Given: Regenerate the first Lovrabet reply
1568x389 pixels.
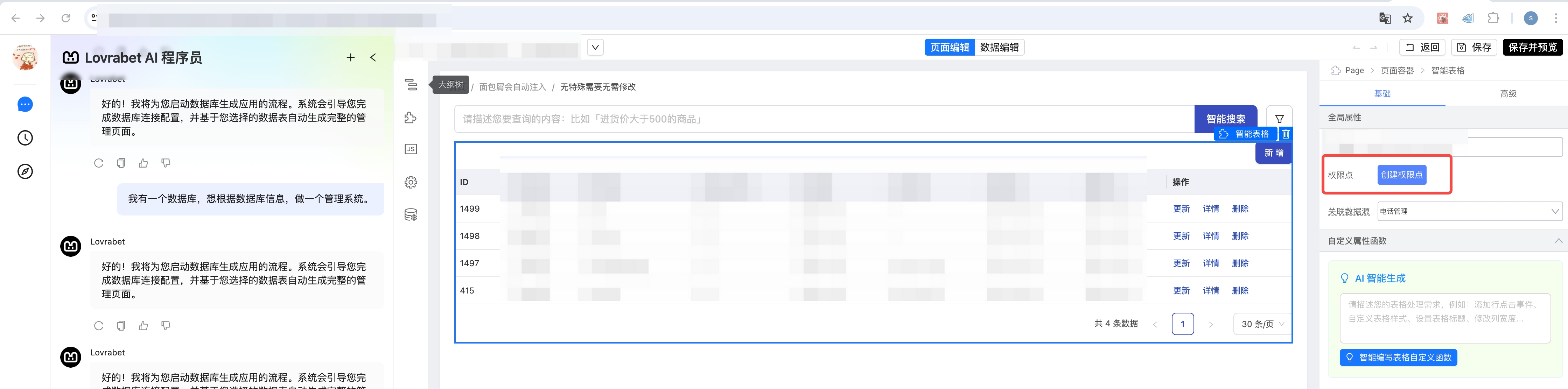Looking at the screenshot, I should 99,163.
